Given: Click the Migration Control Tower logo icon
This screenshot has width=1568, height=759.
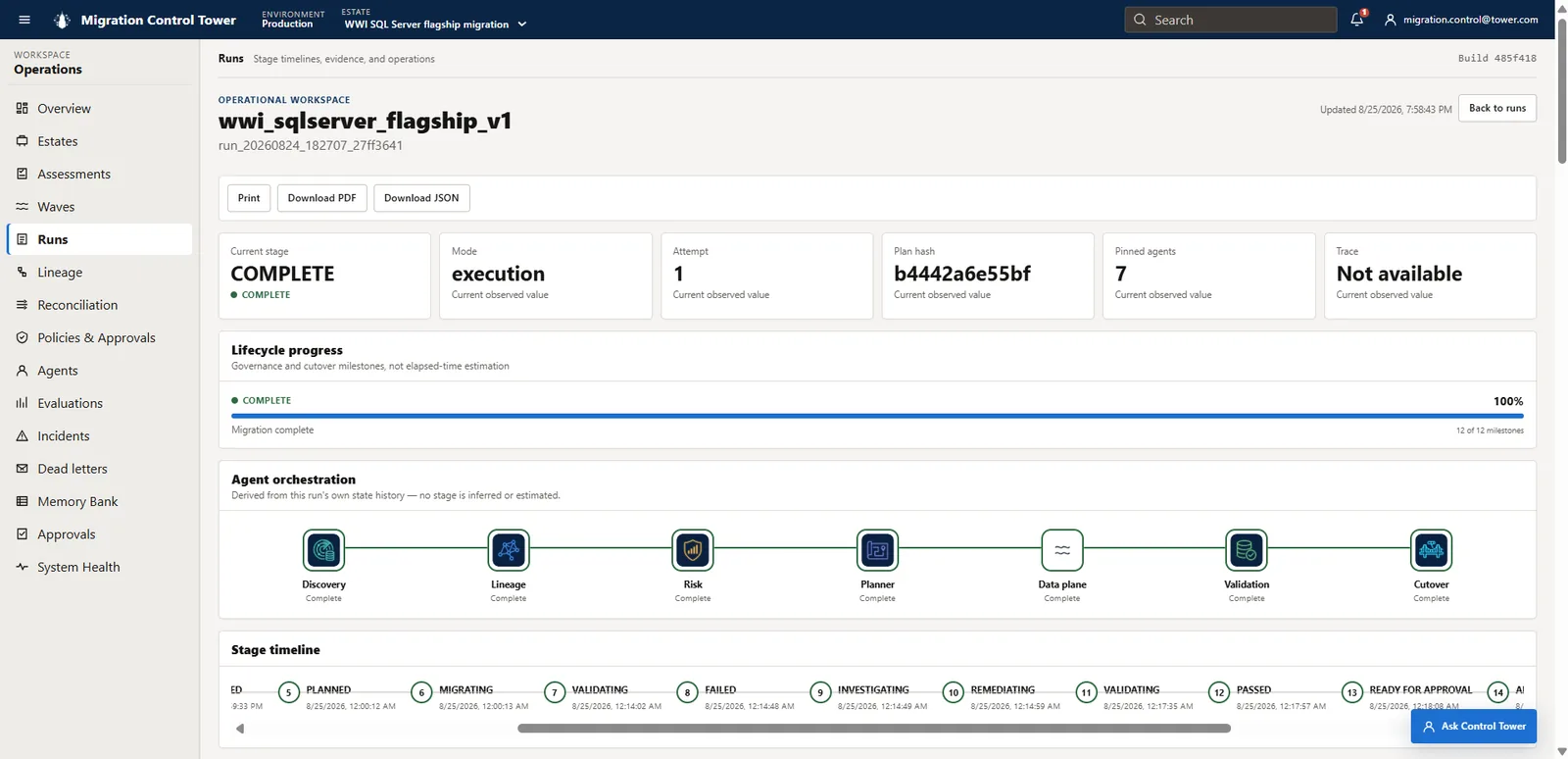Looking at the screenshot, I should coord(62,20).
